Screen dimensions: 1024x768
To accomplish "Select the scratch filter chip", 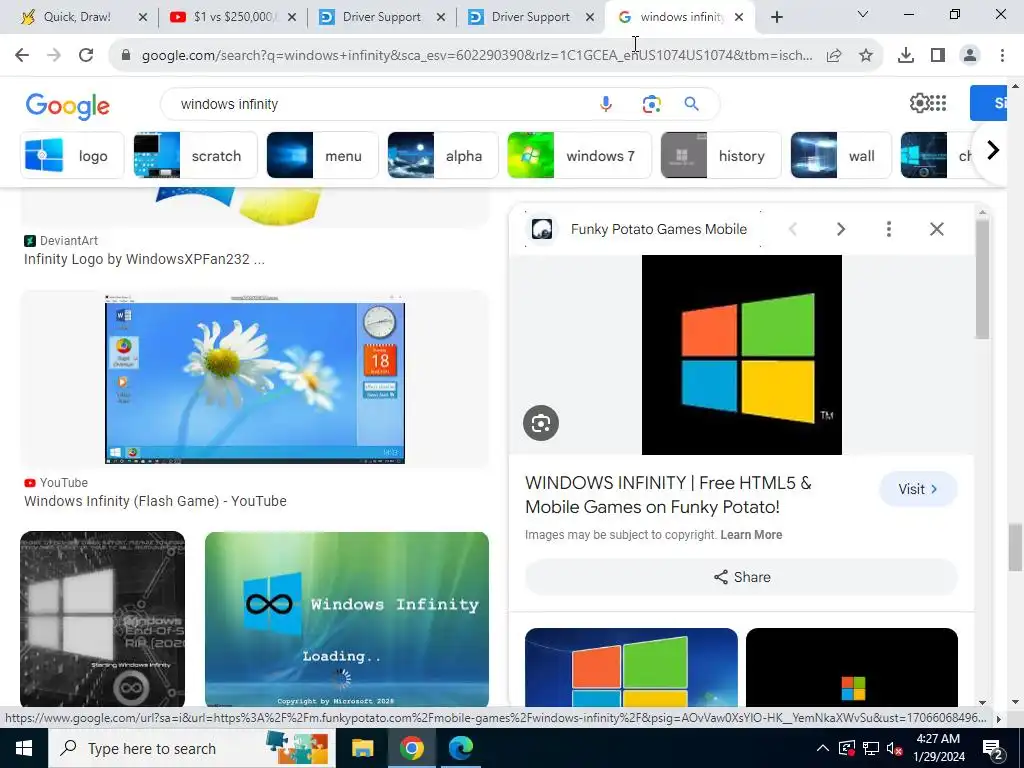I will (x=195, y=155).
